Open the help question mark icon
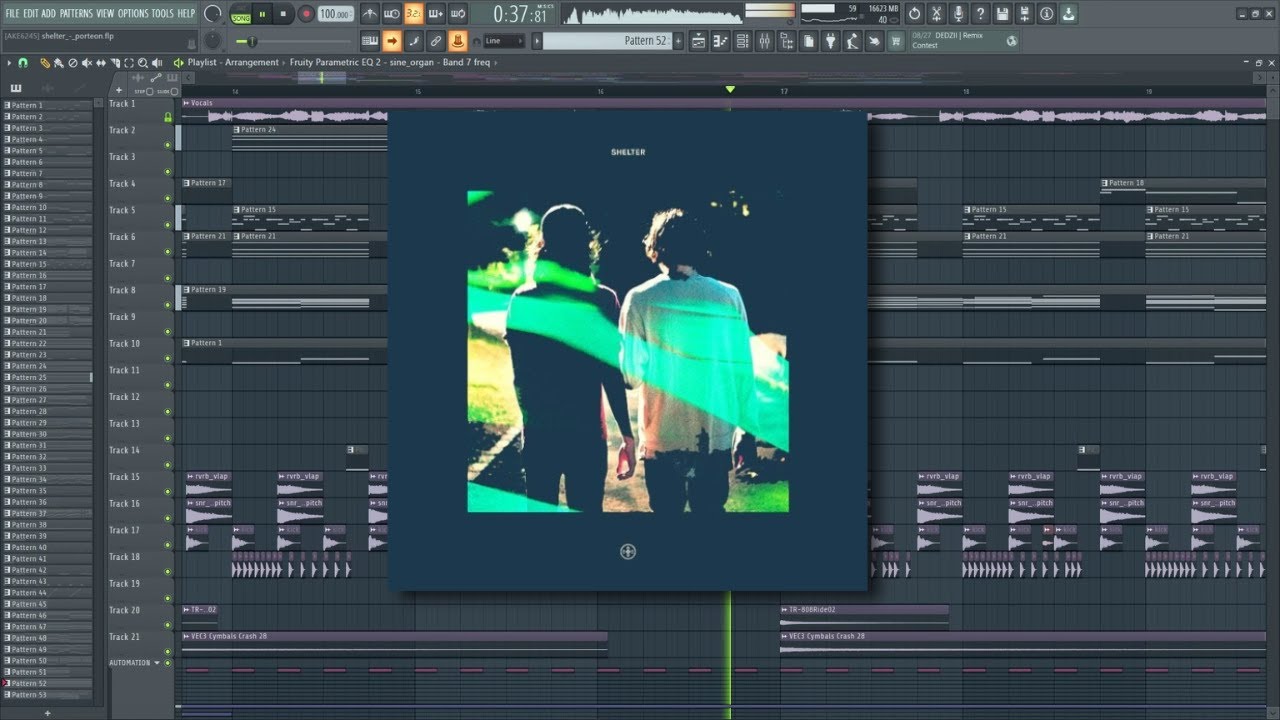 point(981,14)
